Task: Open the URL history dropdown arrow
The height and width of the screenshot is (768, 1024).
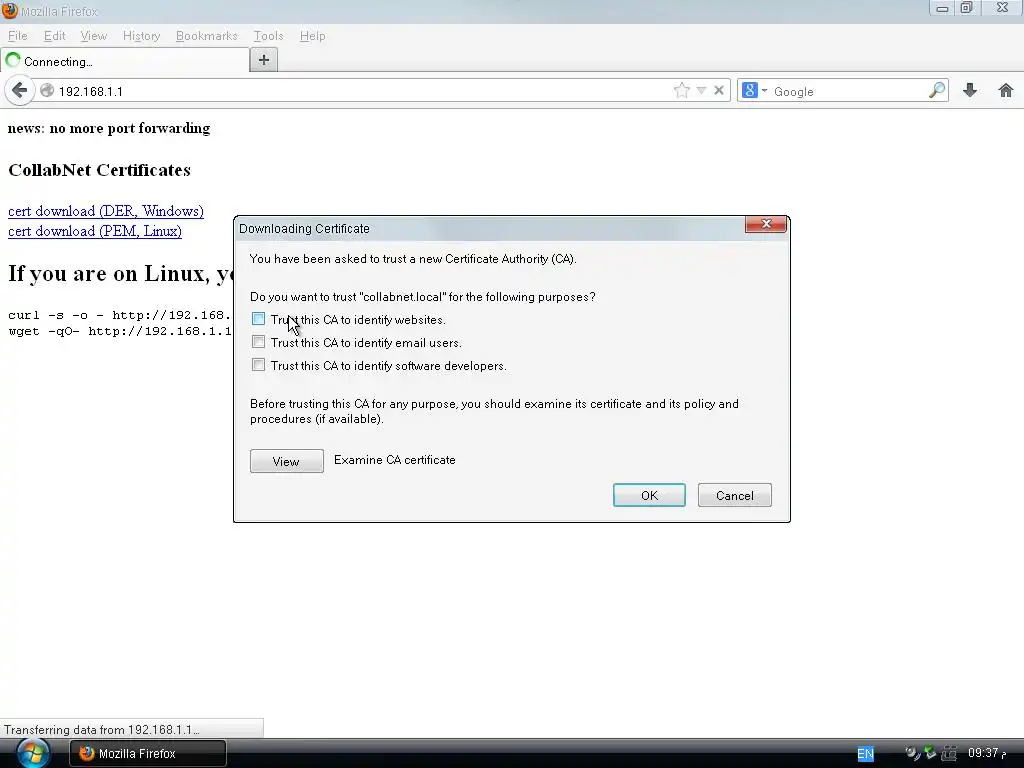Action: click(701, 91)
